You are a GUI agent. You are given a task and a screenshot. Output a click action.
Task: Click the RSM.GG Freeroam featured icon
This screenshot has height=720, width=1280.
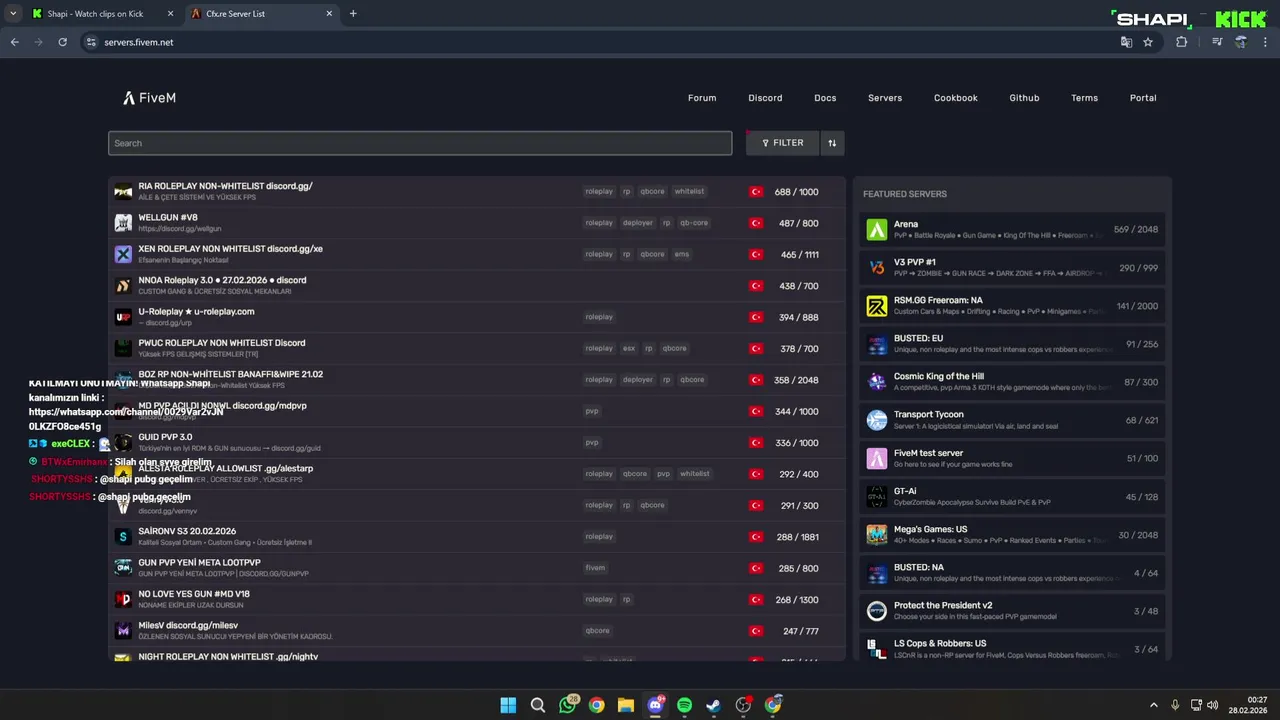[877, 306]
